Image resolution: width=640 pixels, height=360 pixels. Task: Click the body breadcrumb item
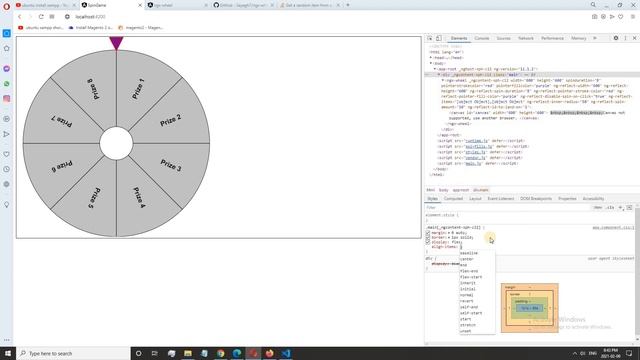point(443,190)
